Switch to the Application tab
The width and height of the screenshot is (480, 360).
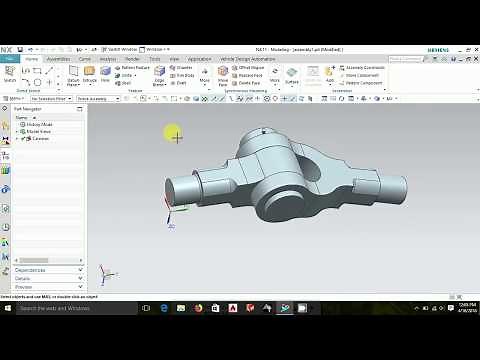[x=199, y=59]
